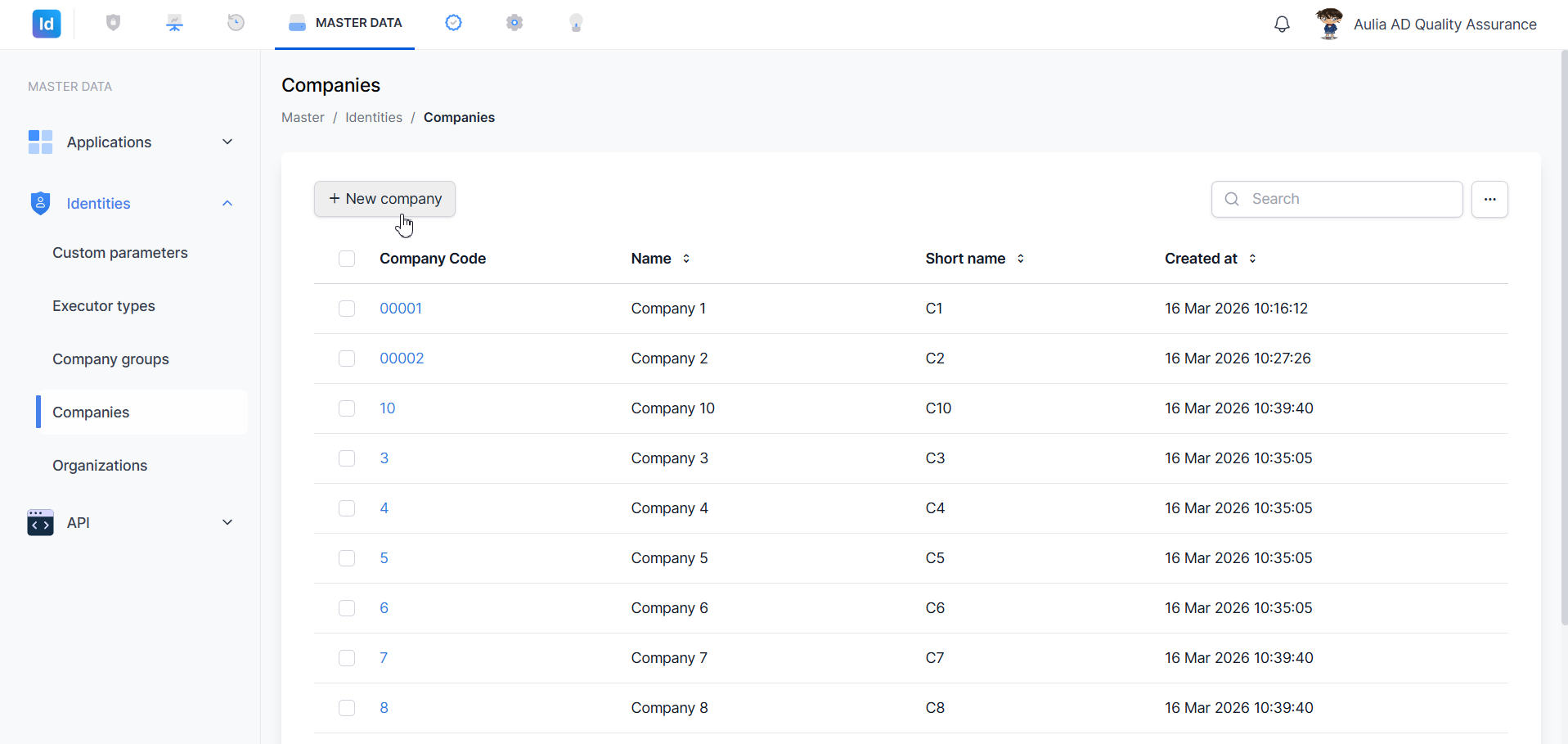Click the API code icon in sidebar
The height and width of the screenshot is (744, 1568).
(40, 522)
